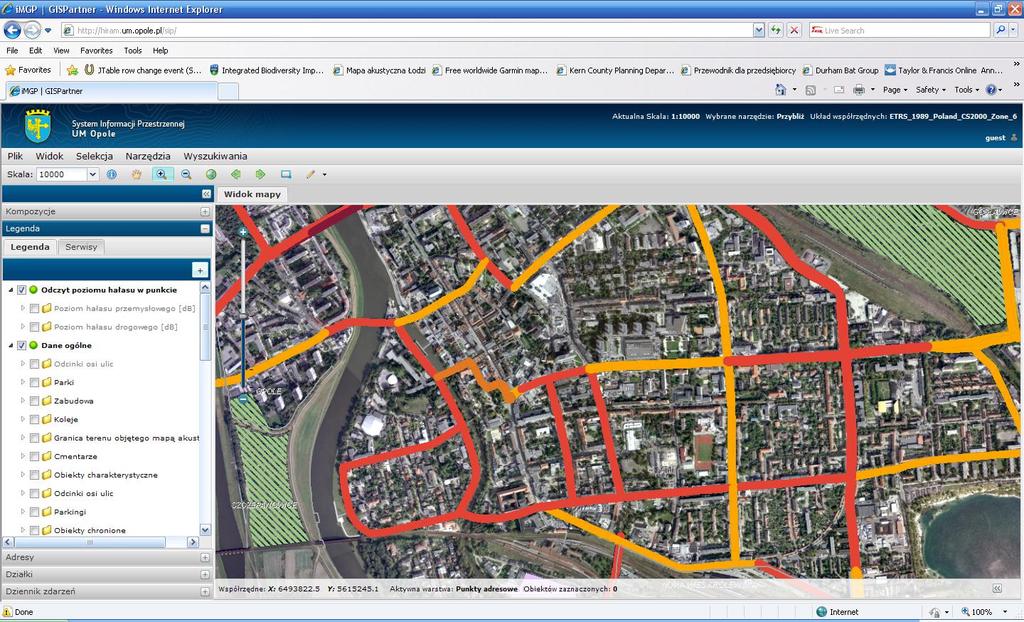Viewport: 1024px width, 622px height.
Task: Open the browser Safety menu button
Action: point(931,90)
